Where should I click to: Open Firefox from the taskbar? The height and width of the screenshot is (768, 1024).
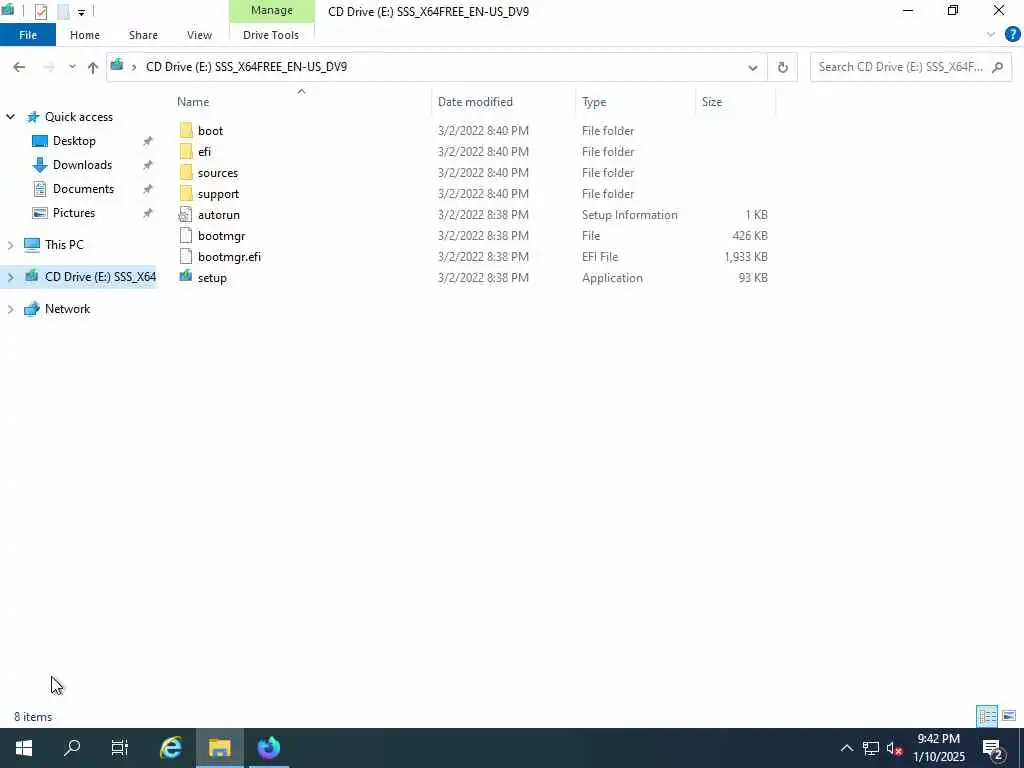(x=268, y=748)
